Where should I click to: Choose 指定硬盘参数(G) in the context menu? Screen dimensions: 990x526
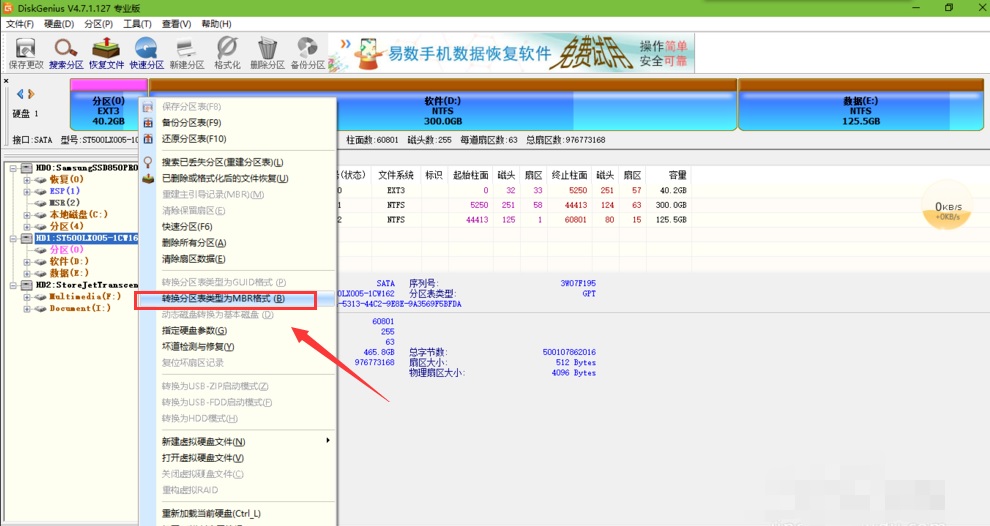pyautogui.click(x=237, y=331)
